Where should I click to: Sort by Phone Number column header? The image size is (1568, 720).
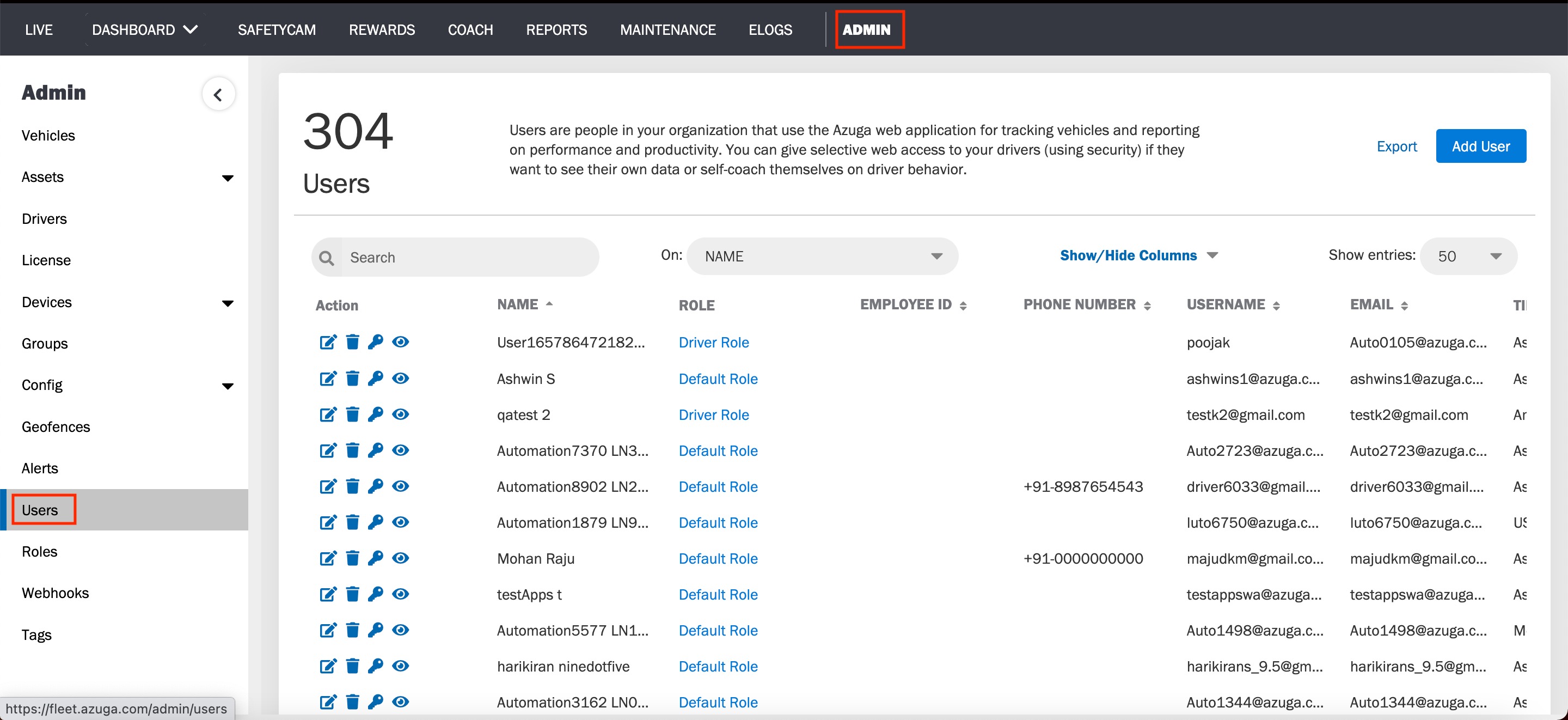tap(1087, 304)
